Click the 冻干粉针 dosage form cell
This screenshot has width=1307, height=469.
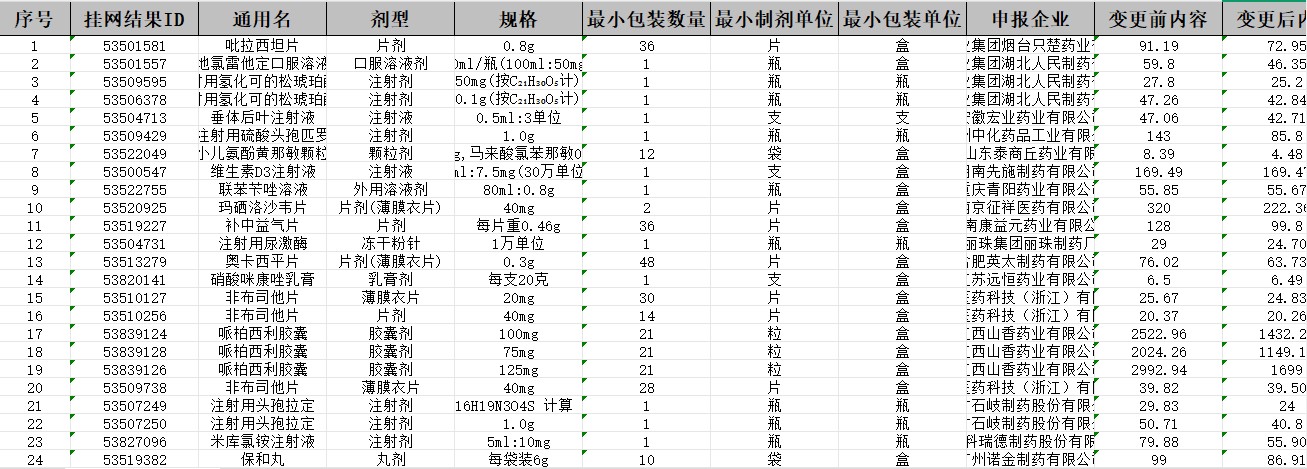(390, 244)
